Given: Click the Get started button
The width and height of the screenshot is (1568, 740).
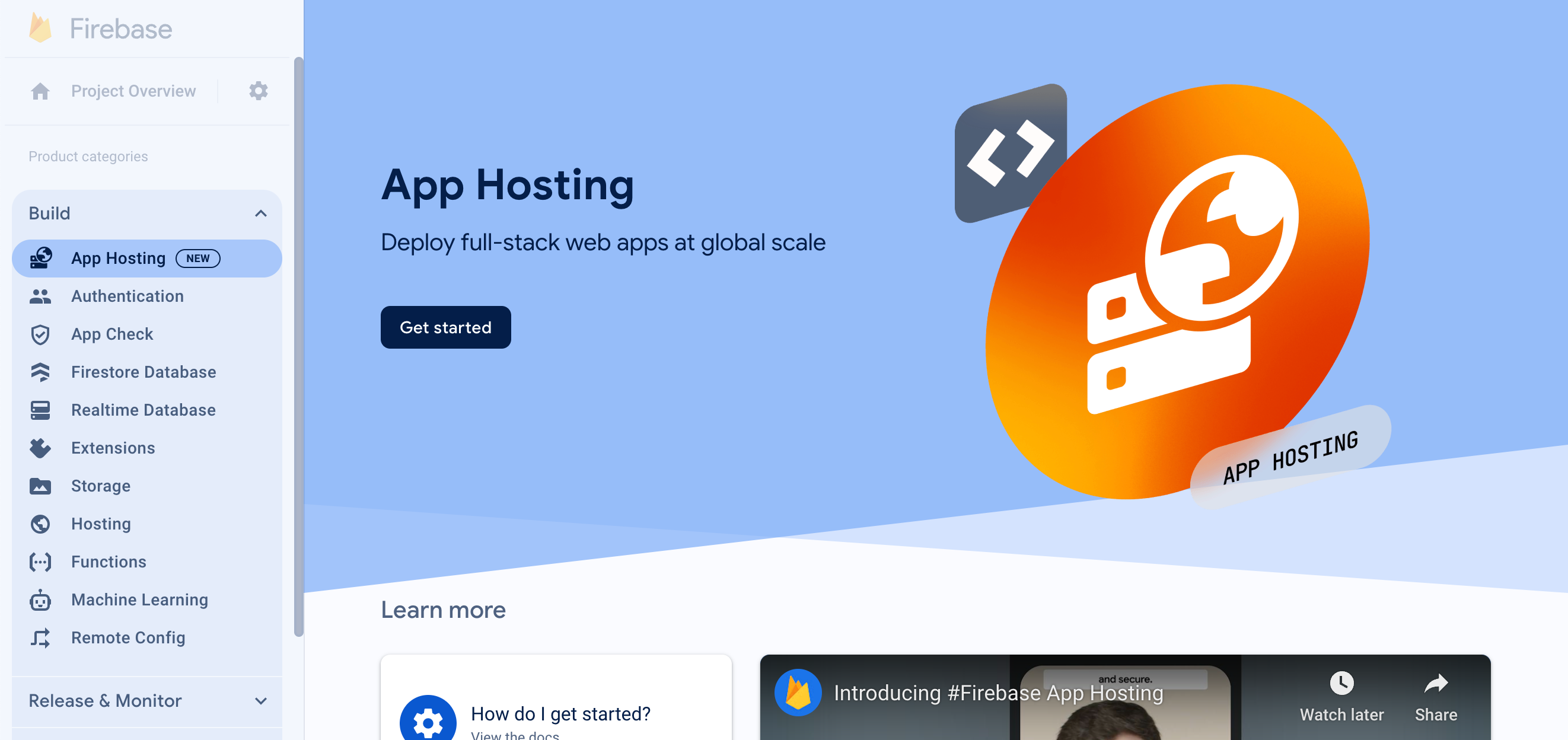Looking at the screenshot, I should 446,327.
